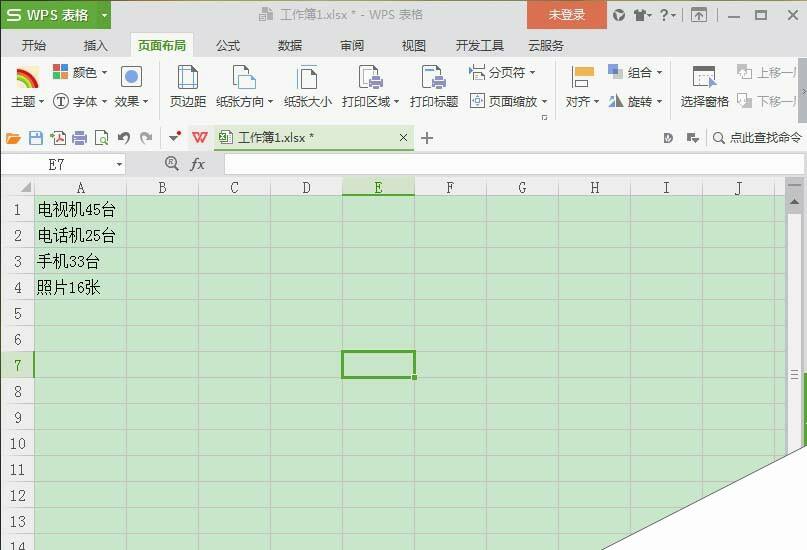
Task: Click the save disk icon
Action: pos(36,138)
